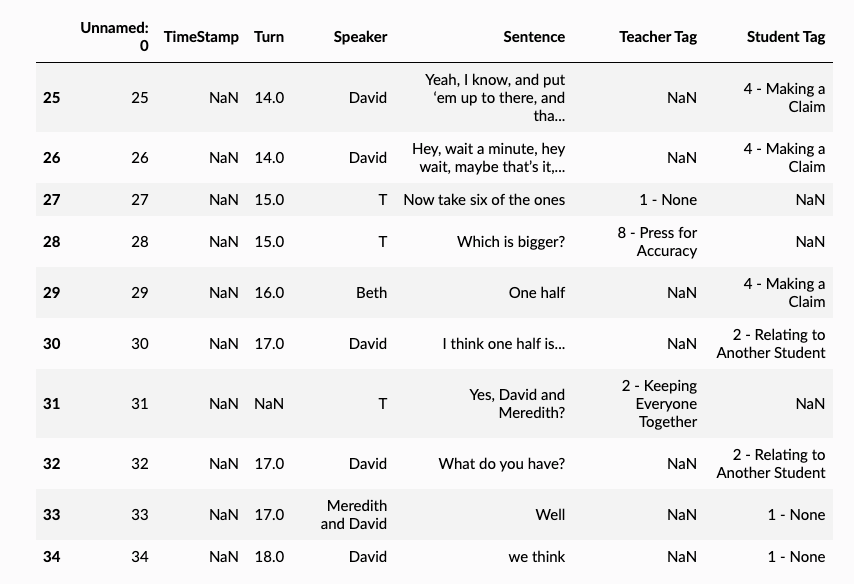The height and width of the screenshot is (584, 854).
Task: Click the 'One half' sentence cell
Action: (x=537, y=293)
